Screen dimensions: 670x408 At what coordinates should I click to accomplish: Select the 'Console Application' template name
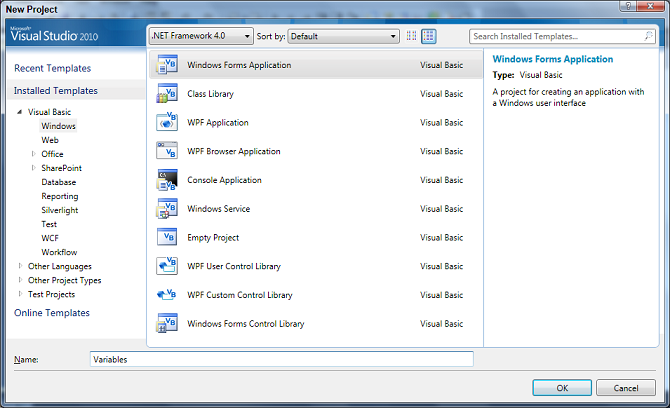coord(224,180)
